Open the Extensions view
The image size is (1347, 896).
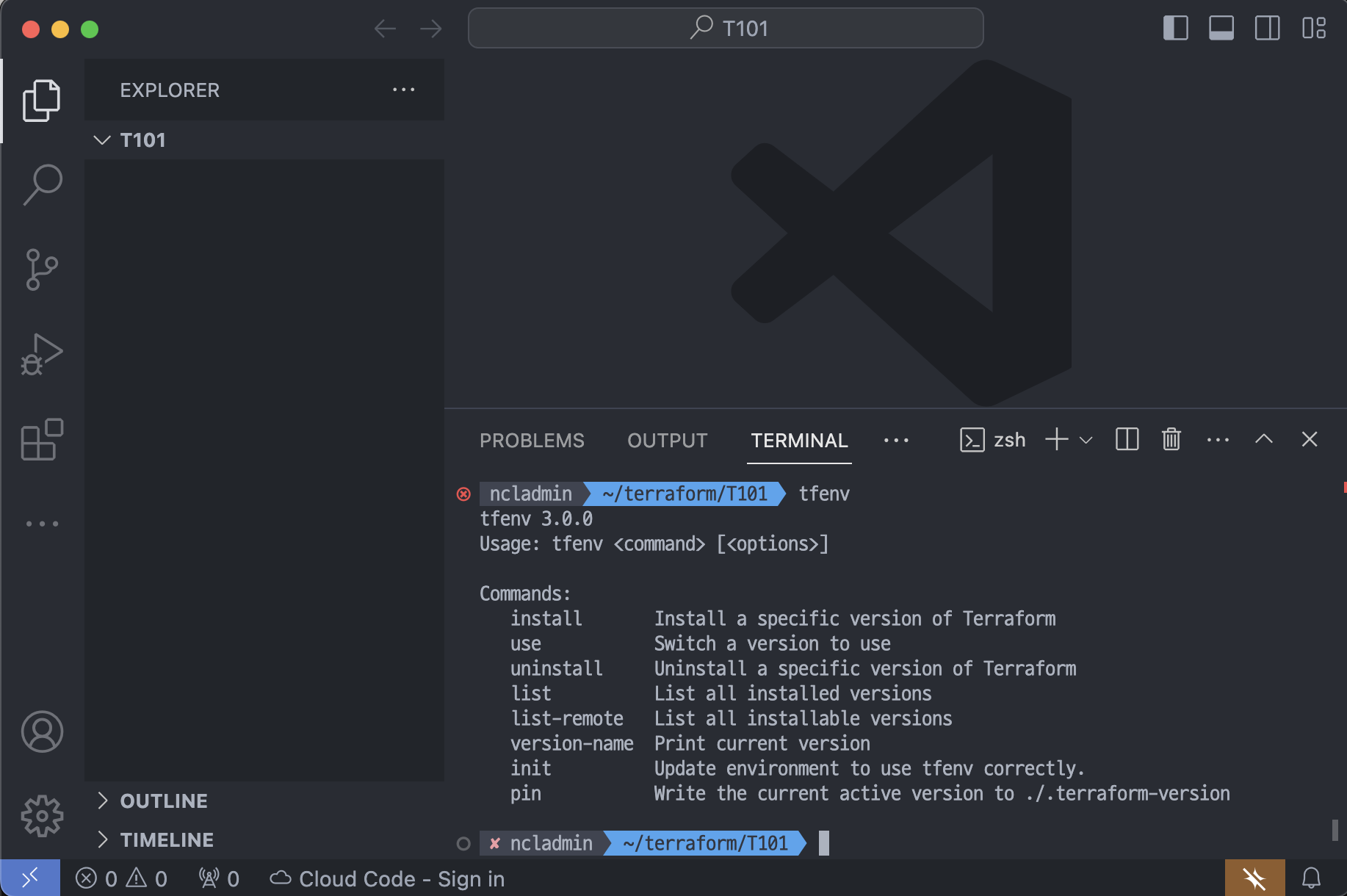click(x=42, y=439)
